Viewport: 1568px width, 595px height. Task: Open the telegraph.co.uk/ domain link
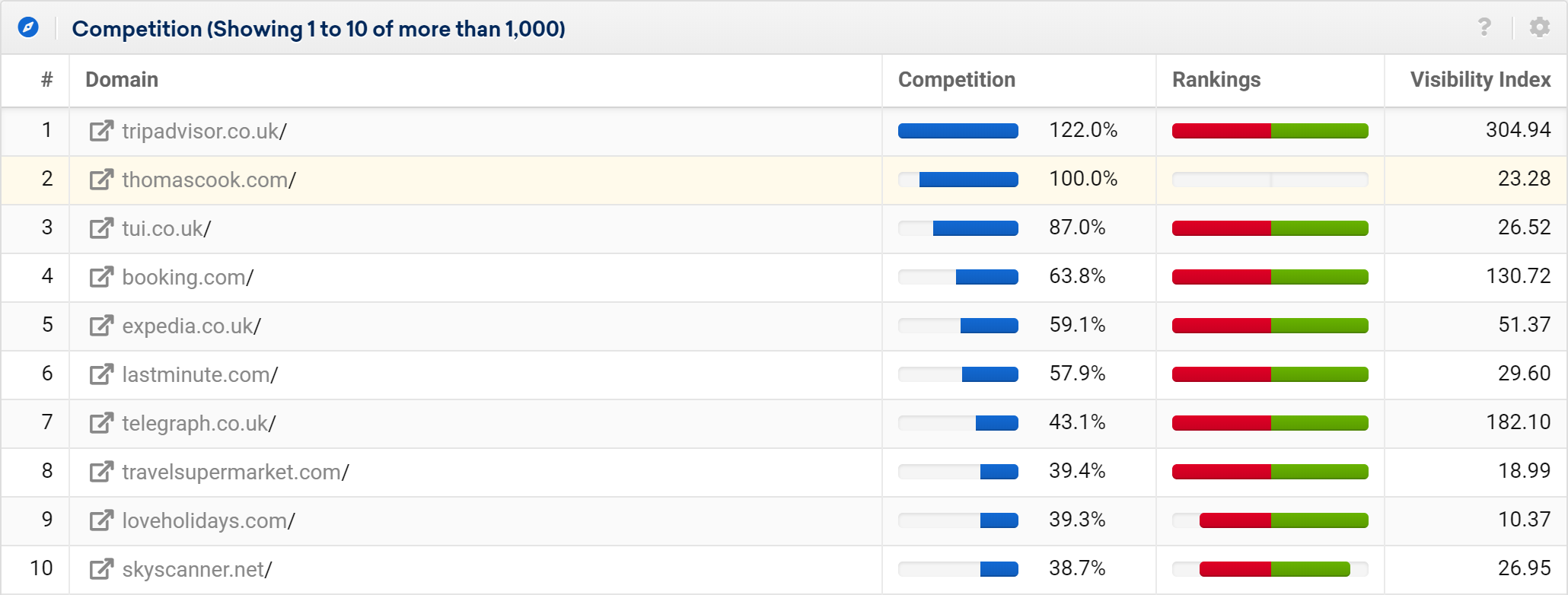199,423
